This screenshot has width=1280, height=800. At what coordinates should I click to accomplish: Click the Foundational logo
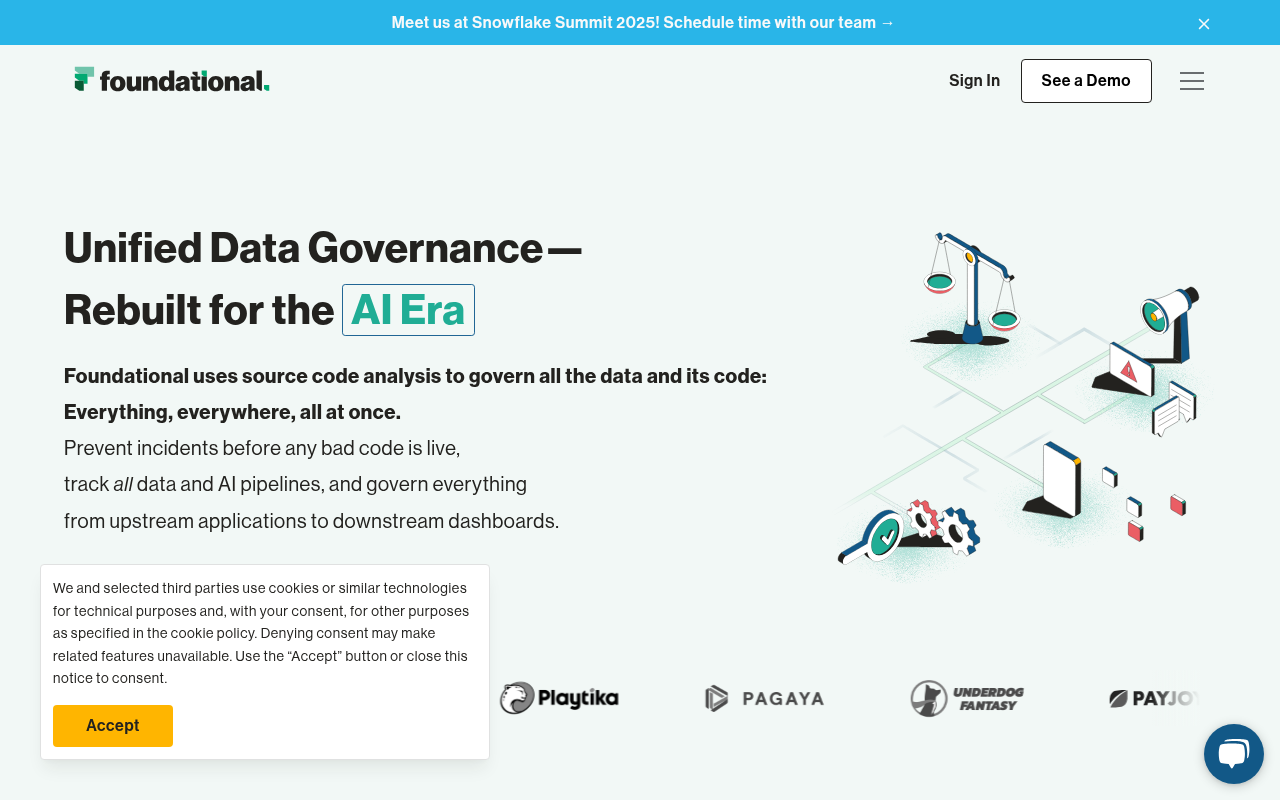coord(170,79)
